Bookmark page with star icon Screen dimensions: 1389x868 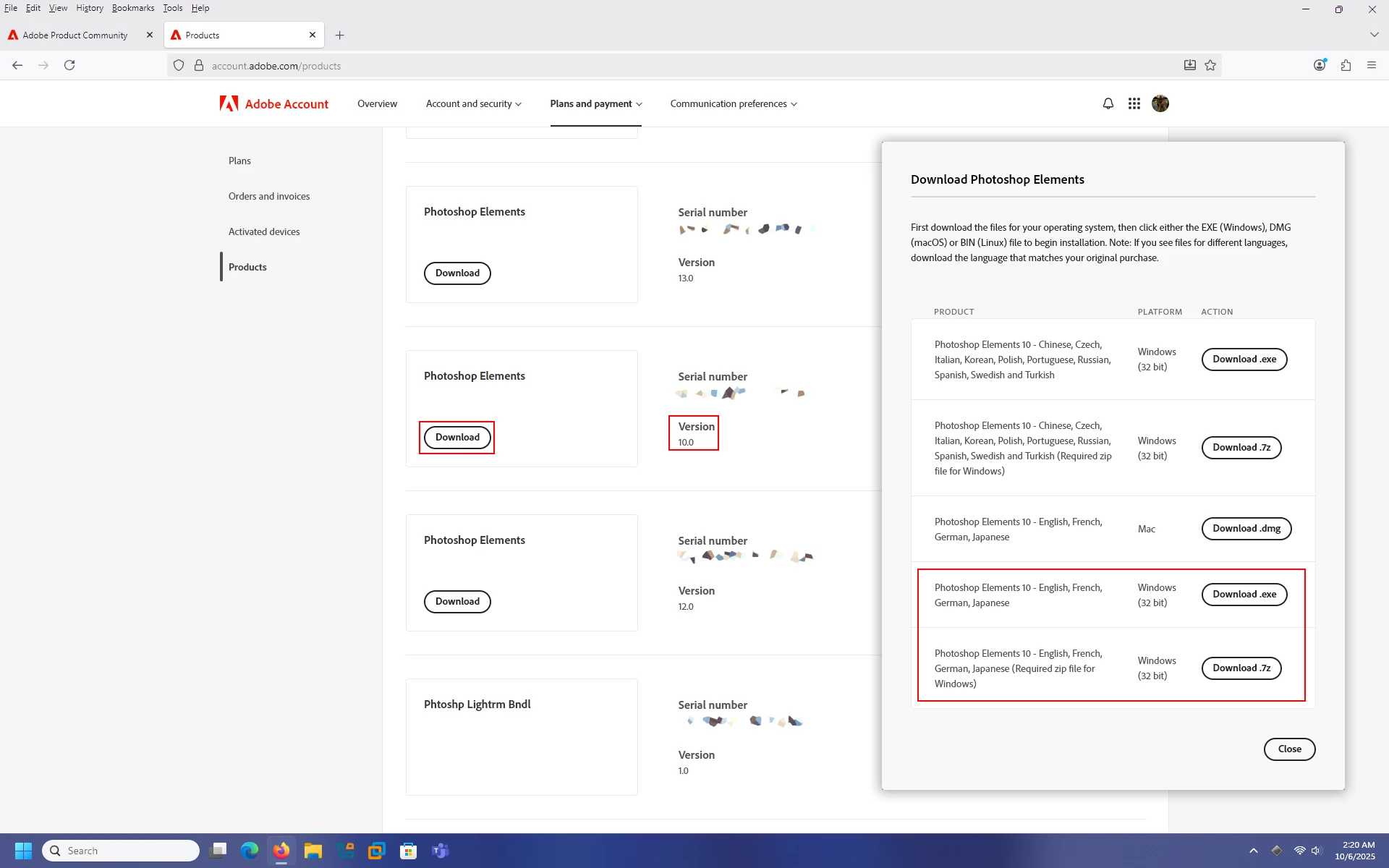tap(1210, 65)
